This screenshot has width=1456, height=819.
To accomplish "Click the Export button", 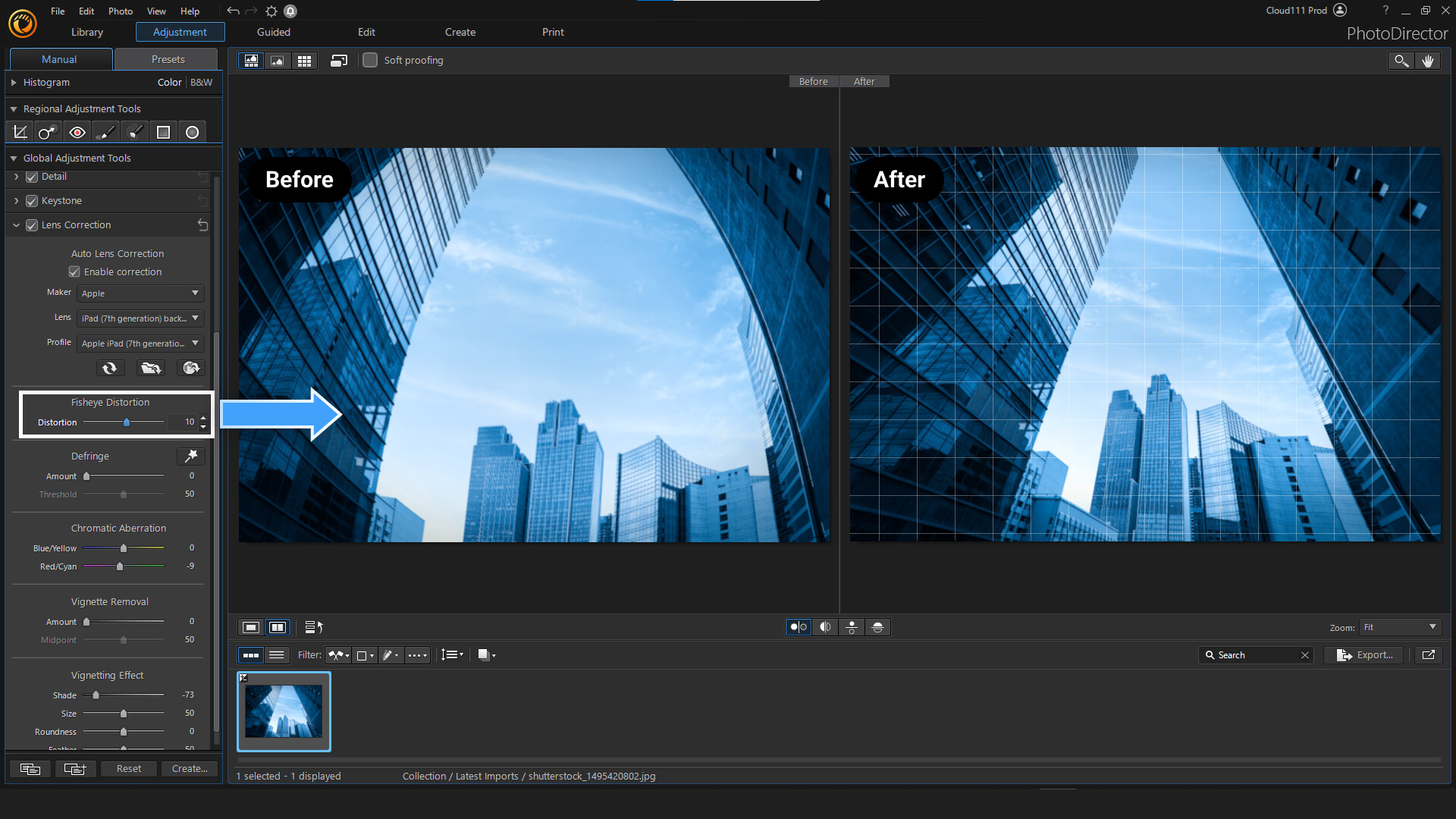I will click(1363, 654).
